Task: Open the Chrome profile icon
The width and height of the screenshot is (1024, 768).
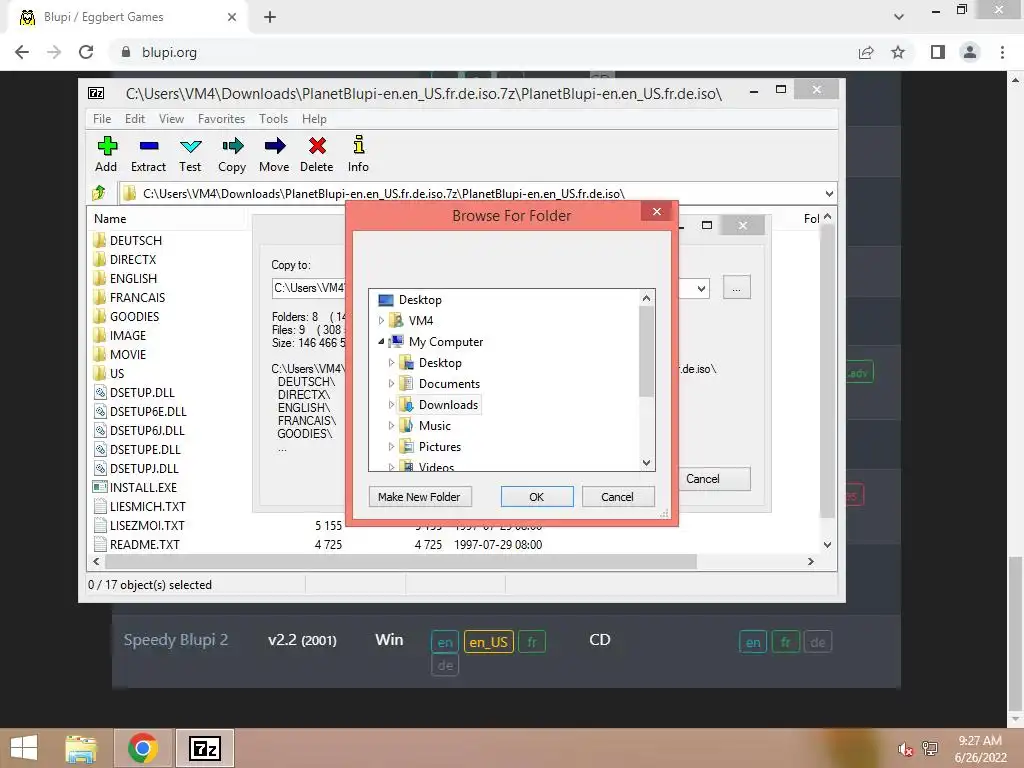Action: [x=970, y=52]
